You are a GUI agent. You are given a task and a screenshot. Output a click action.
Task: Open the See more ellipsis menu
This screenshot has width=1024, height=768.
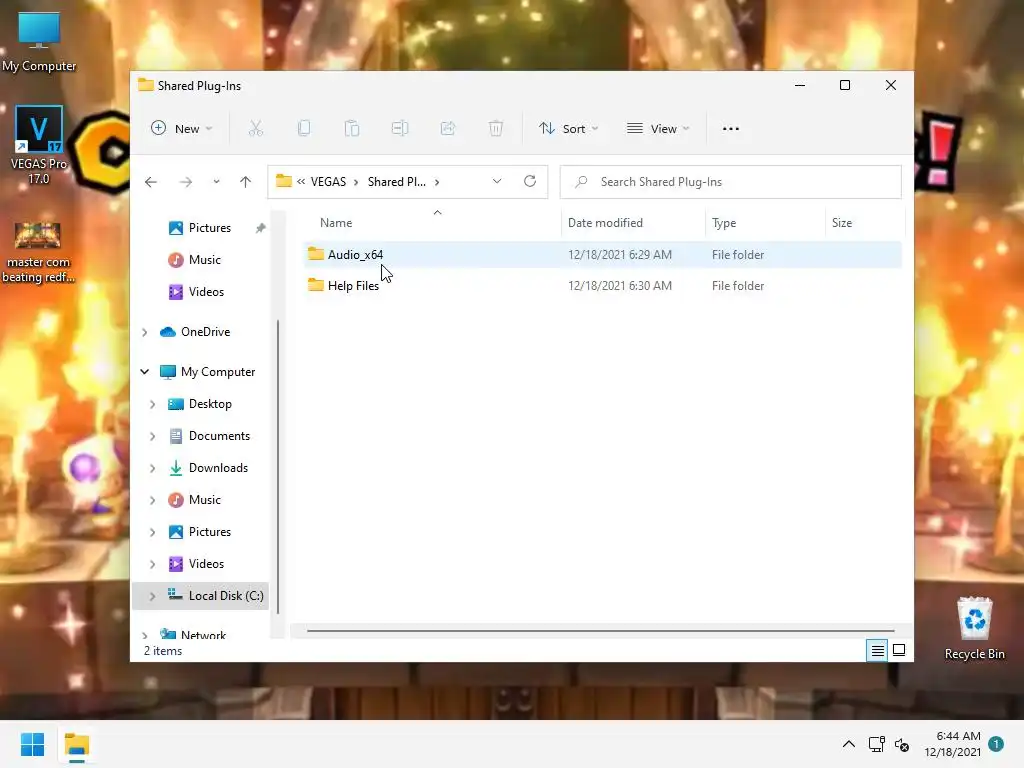[731, 129]
